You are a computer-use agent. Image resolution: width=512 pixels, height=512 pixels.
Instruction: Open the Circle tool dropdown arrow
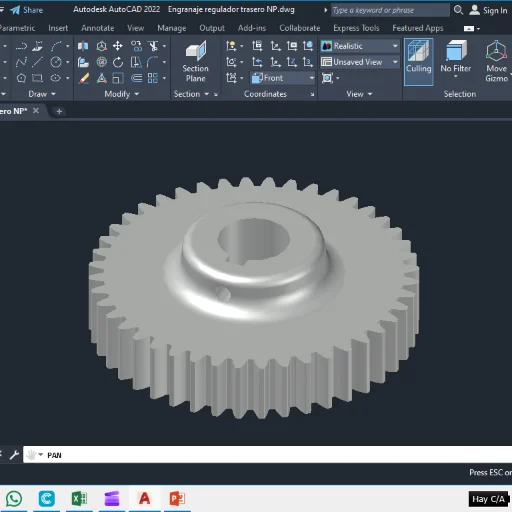click(x=68, y=62)
